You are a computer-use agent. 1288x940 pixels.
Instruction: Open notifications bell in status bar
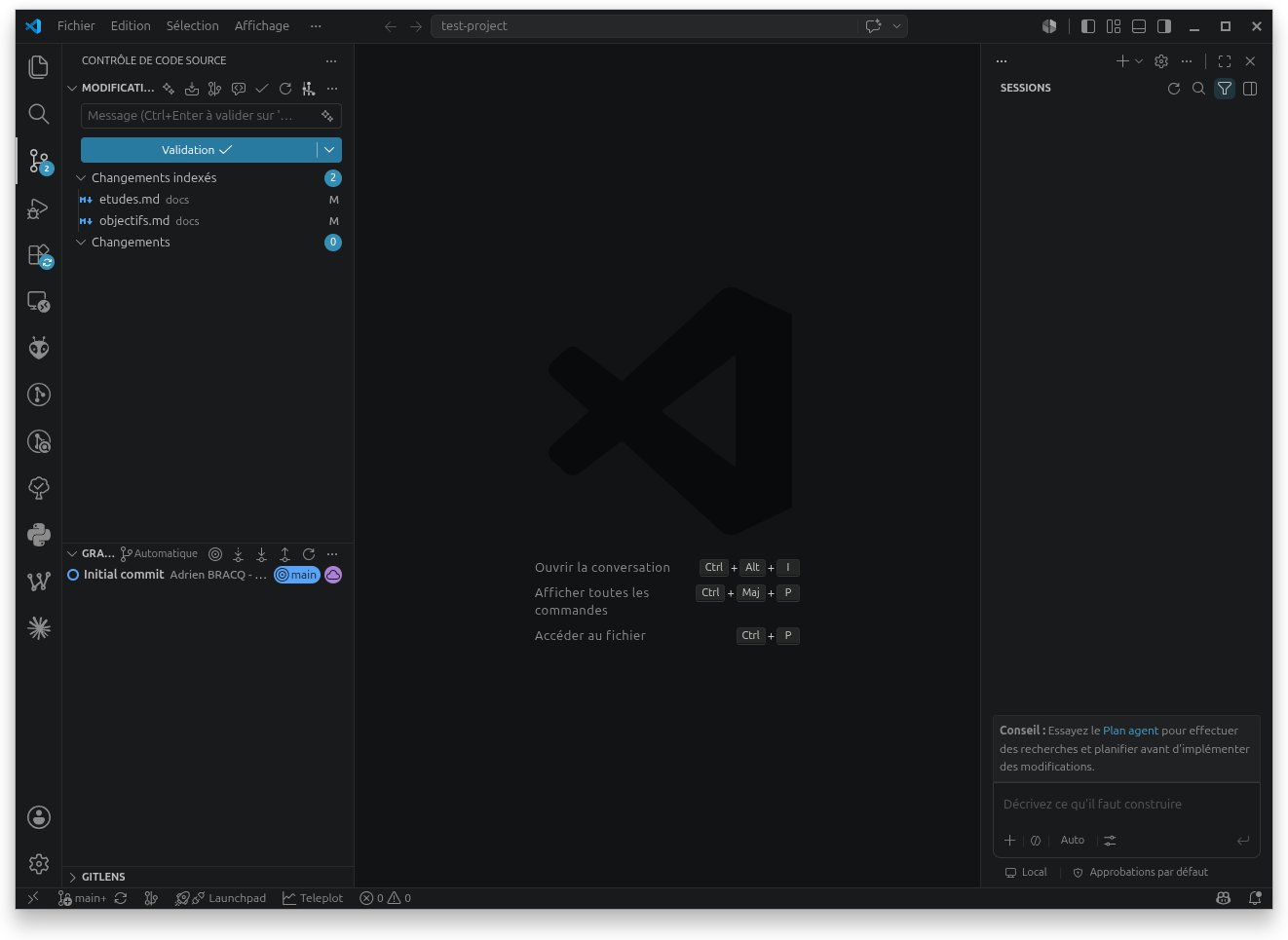pyautogui.click(x=1255, y=898)
